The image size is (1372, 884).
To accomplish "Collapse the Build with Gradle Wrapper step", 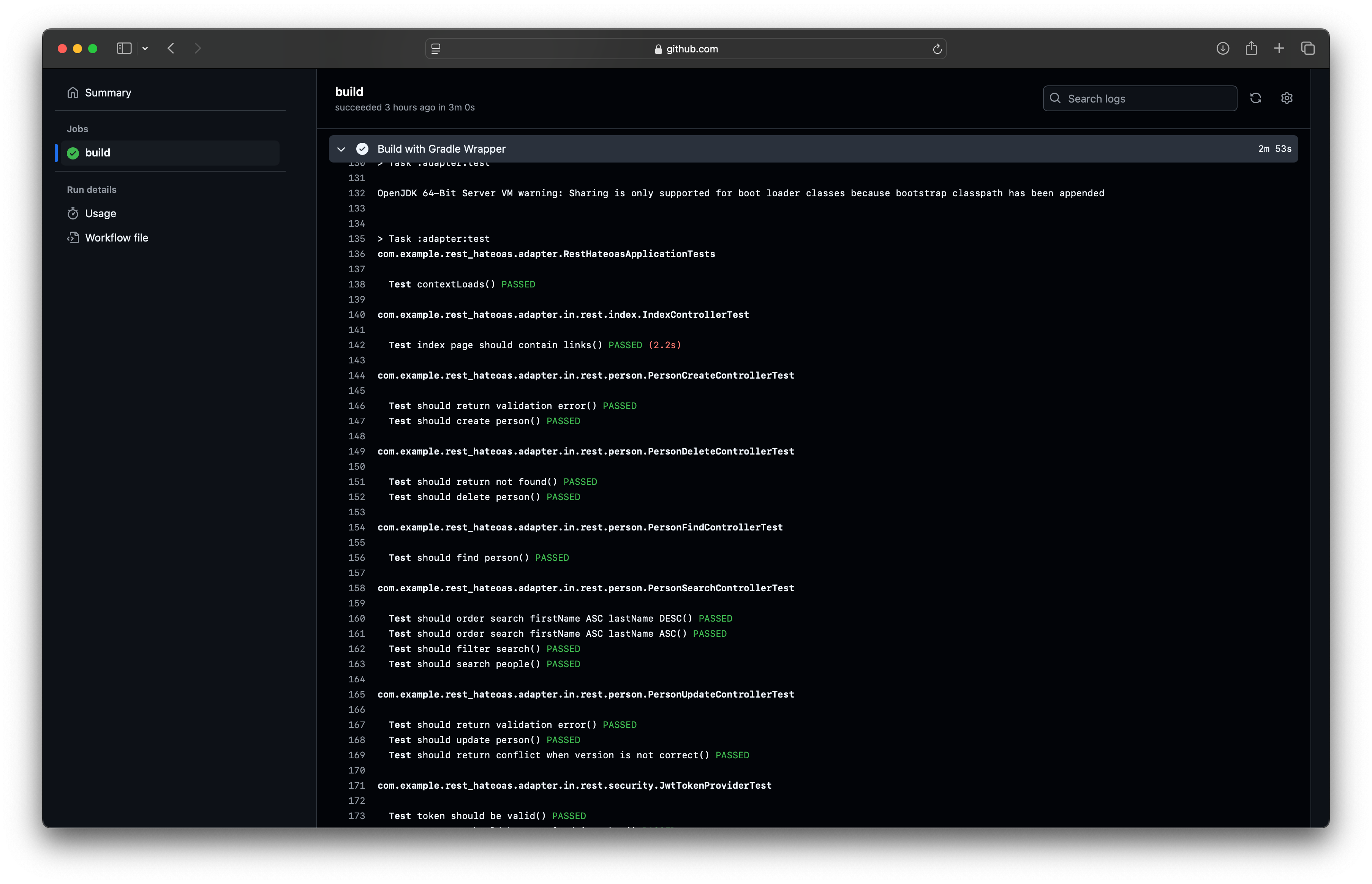I will [x=341, y=149].
